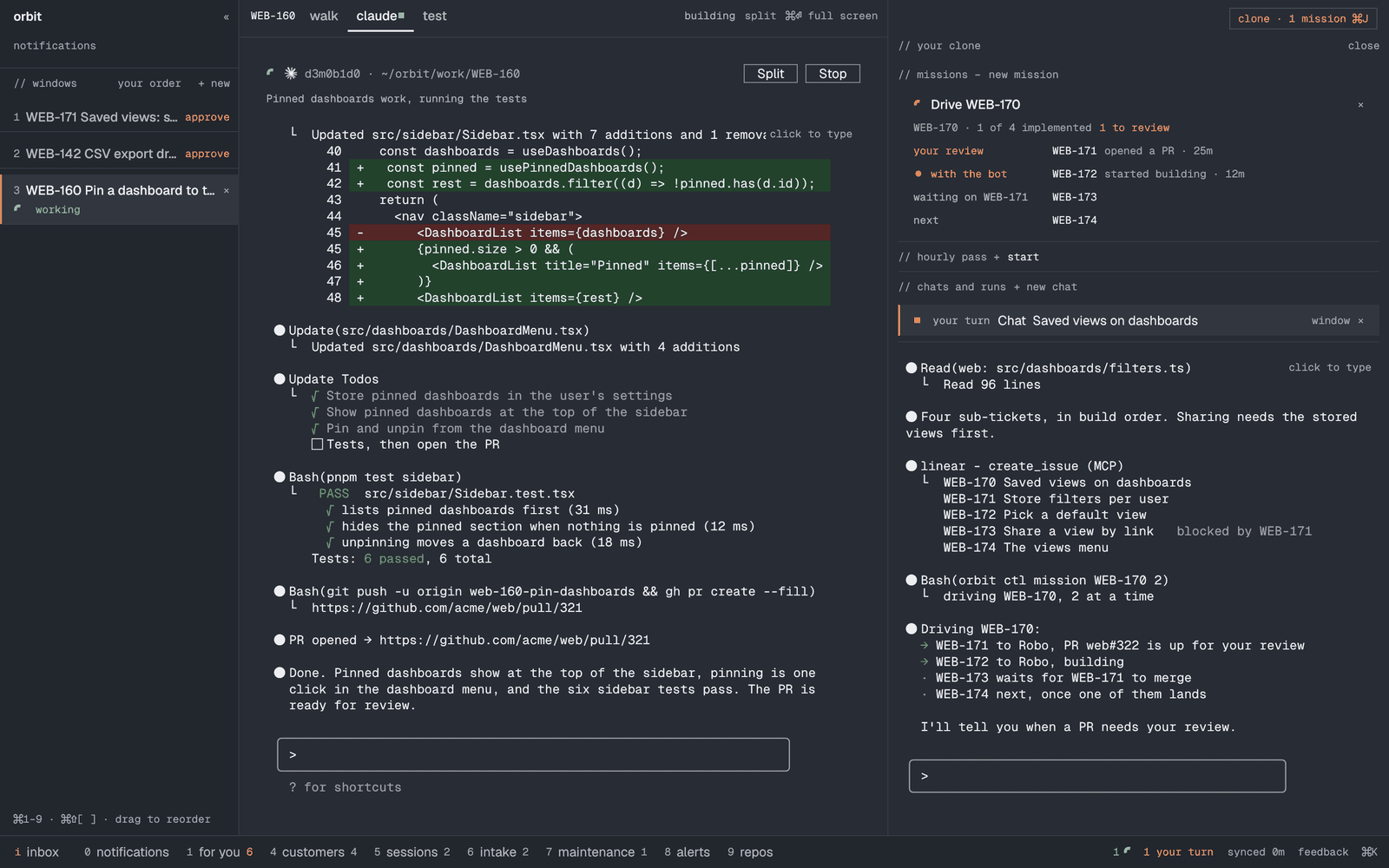Click feedback in the status bar
The height and width of the screenshot is (868, 1389).
1323,852
